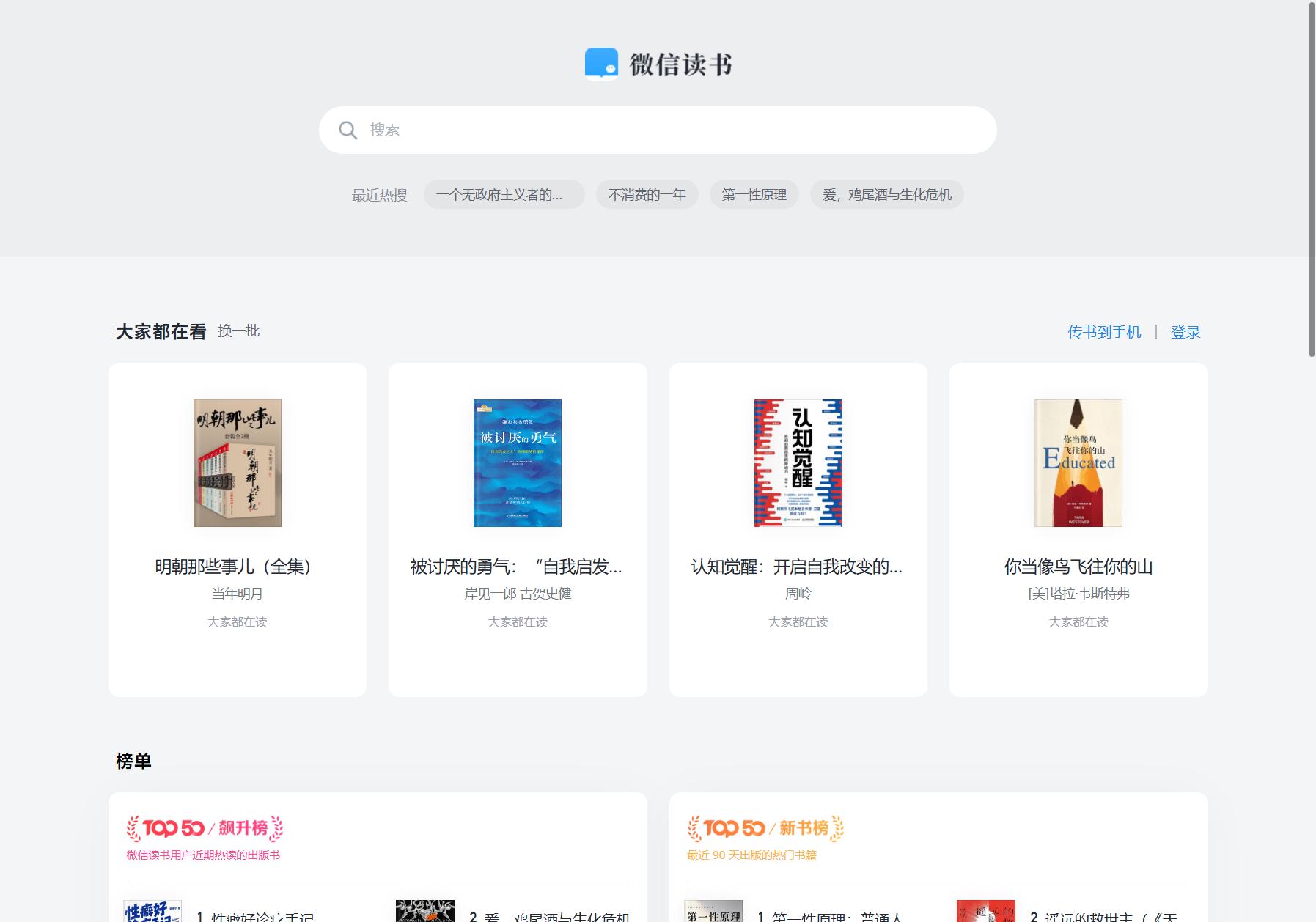This screenshot has height=922, width=1316.
Task: Click the 榜单 section heading
Action: click(x=133, y=761)
